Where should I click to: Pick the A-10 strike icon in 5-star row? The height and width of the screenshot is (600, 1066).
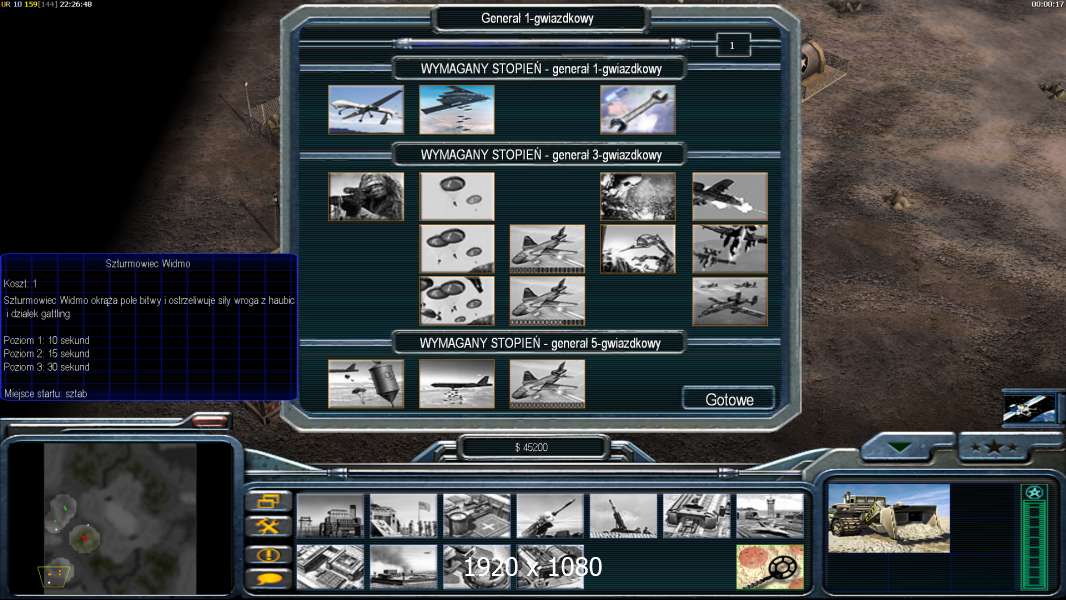(x=547, y=384)
